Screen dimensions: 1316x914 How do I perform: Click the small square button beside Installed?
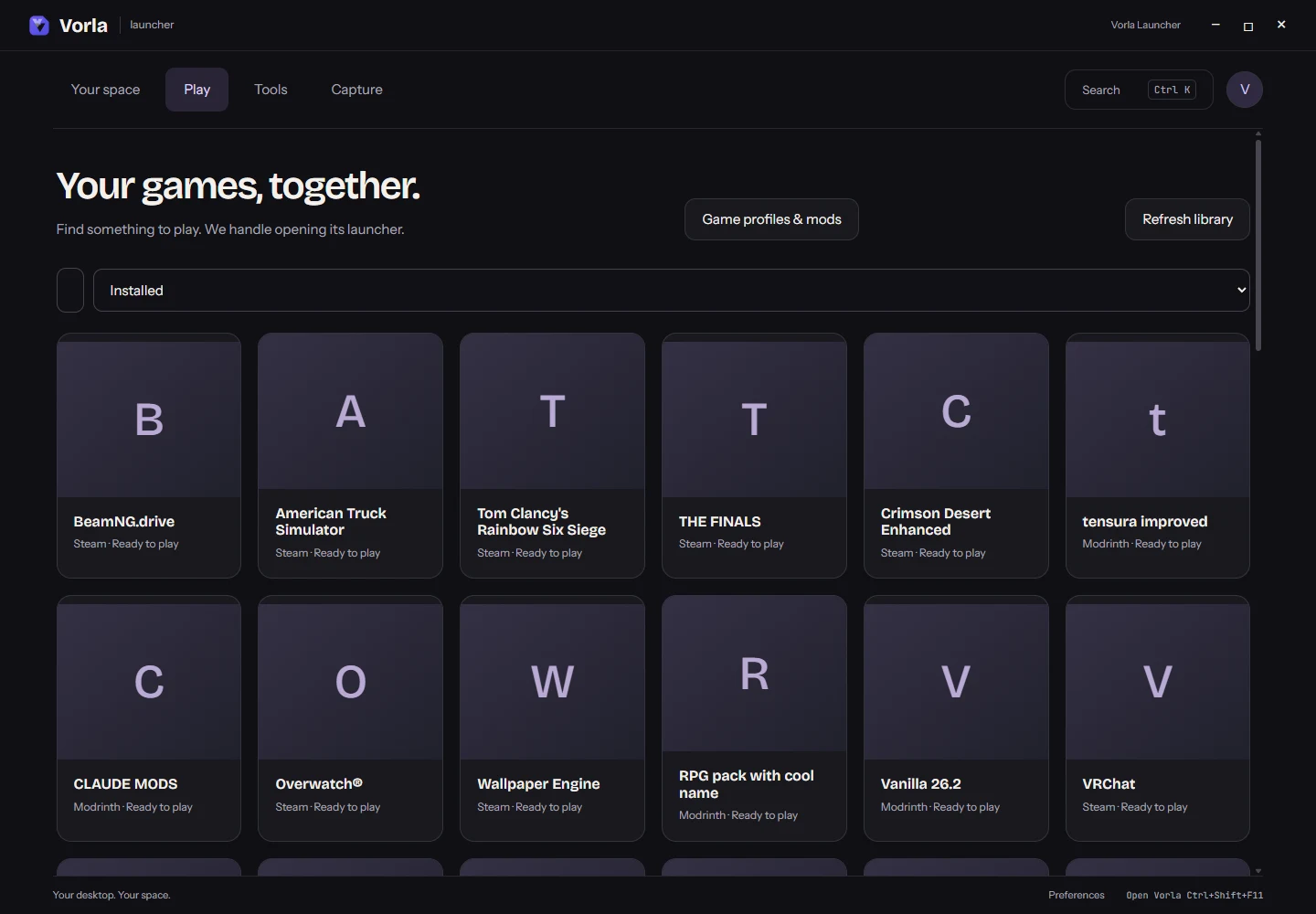(70, 291)
